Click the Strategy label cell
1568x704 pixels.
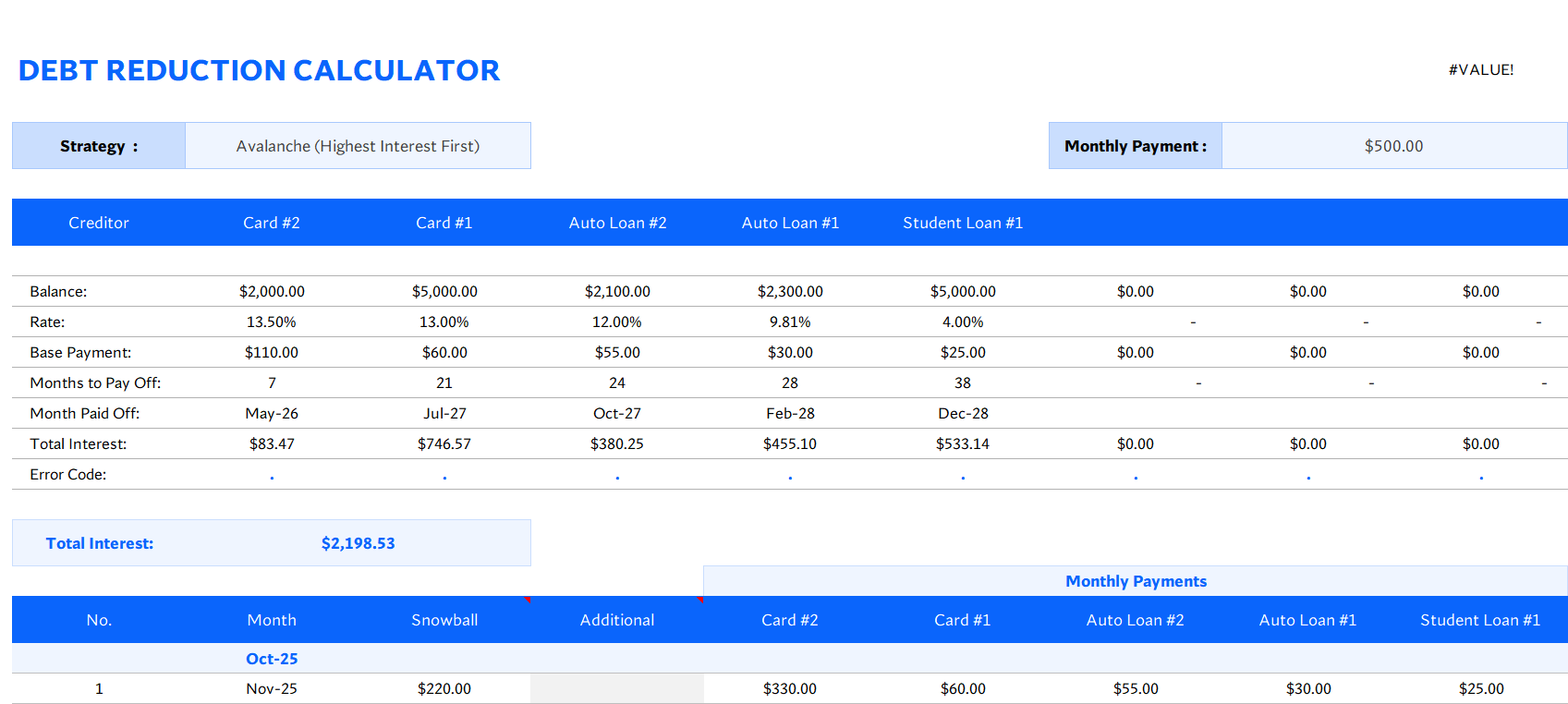click(x=99, y=146)
